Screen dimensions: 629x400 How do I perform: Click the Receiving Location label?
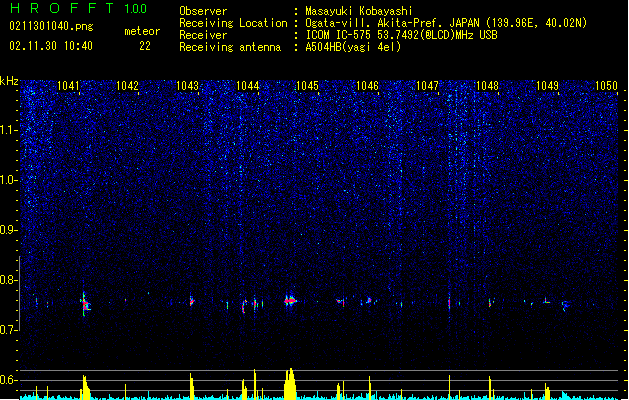click(233, 23)
